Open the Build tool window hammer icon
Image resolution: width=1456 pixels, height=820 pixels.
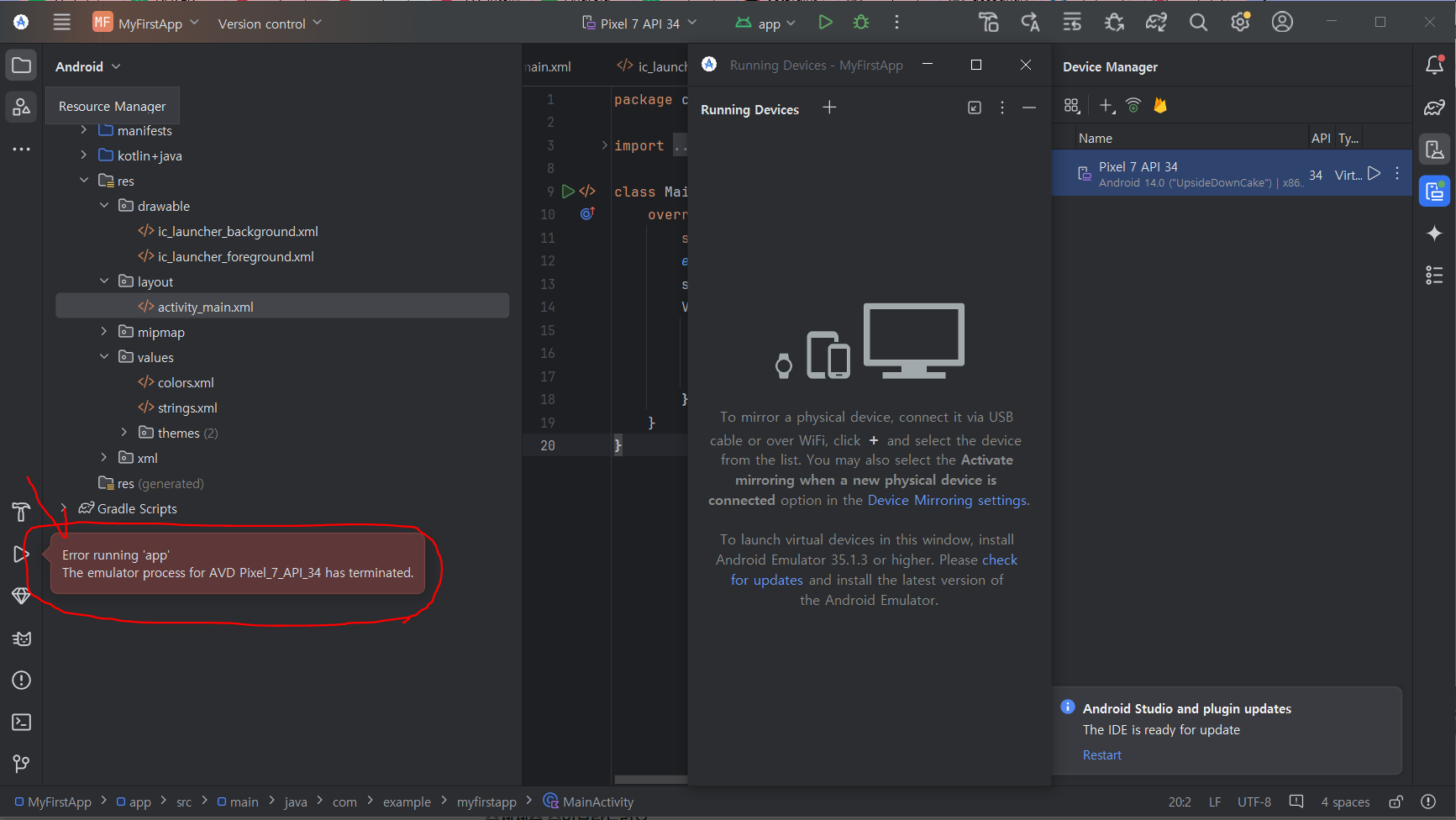click(x=21, y=512)
